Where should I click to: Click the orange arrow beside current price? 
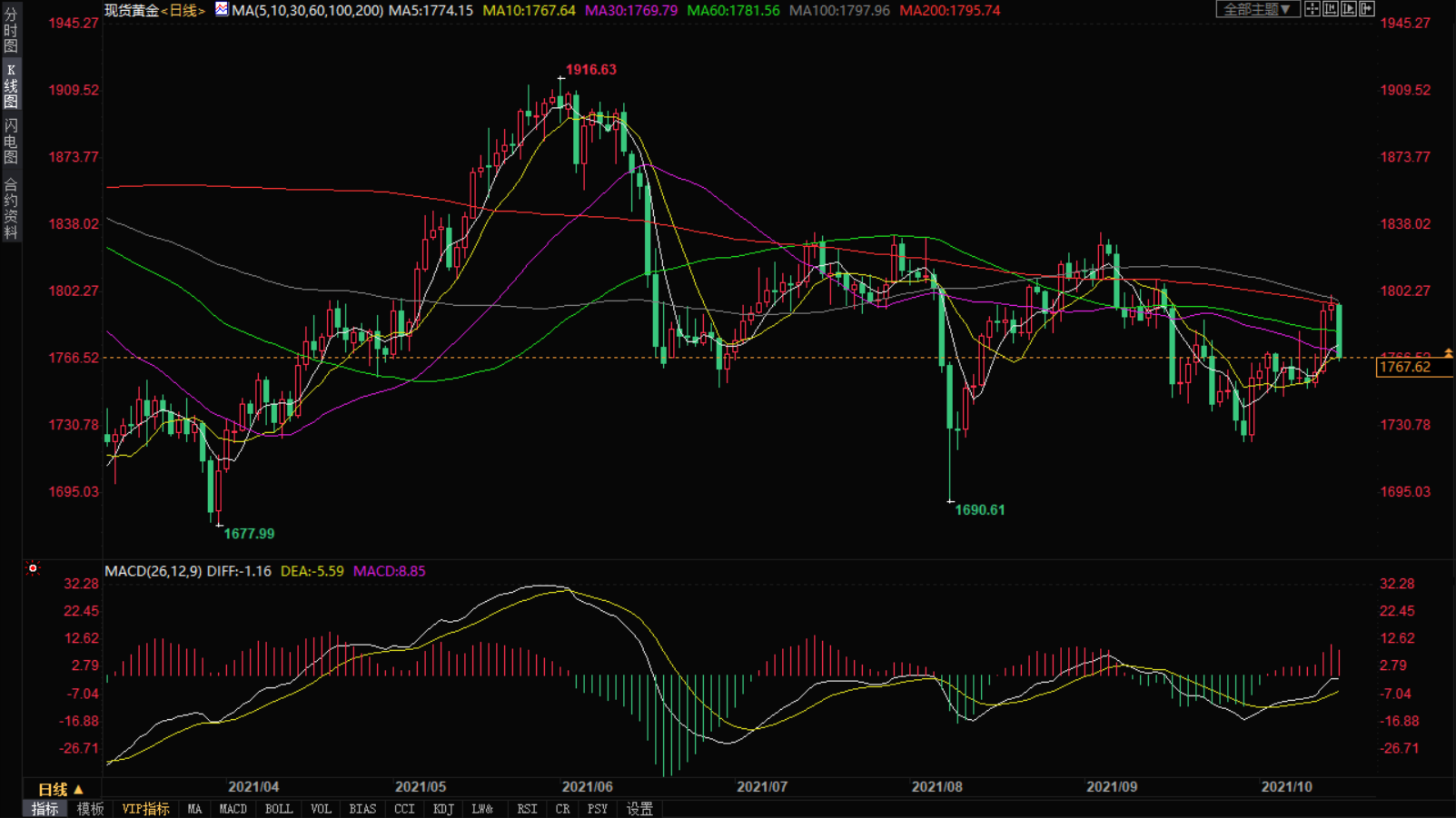[1448, 353]
